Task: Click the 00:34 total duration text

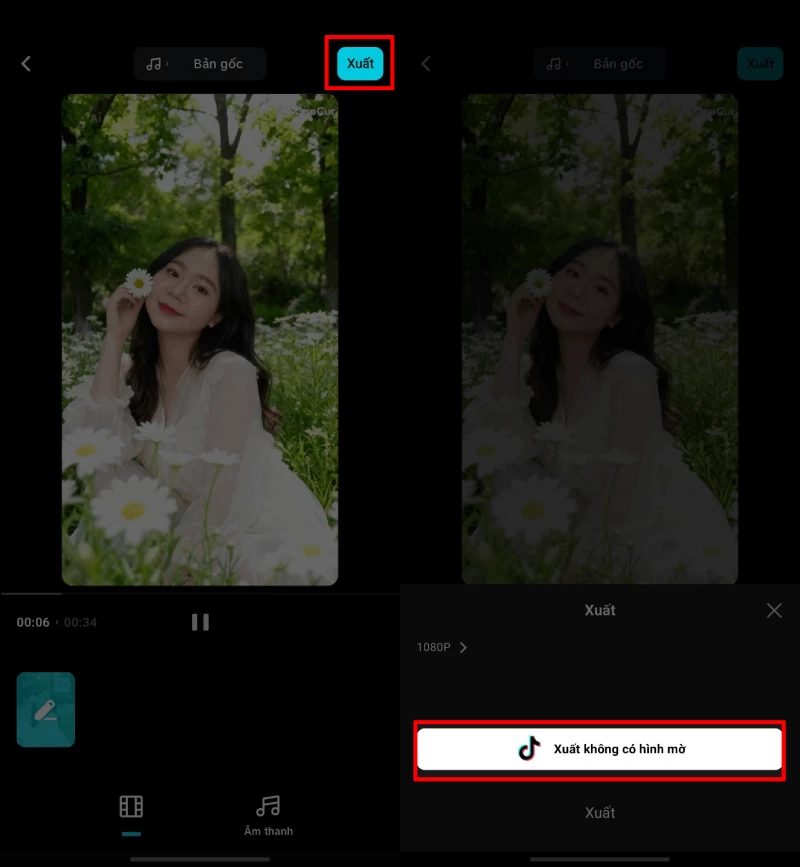Action: (80, 623)
